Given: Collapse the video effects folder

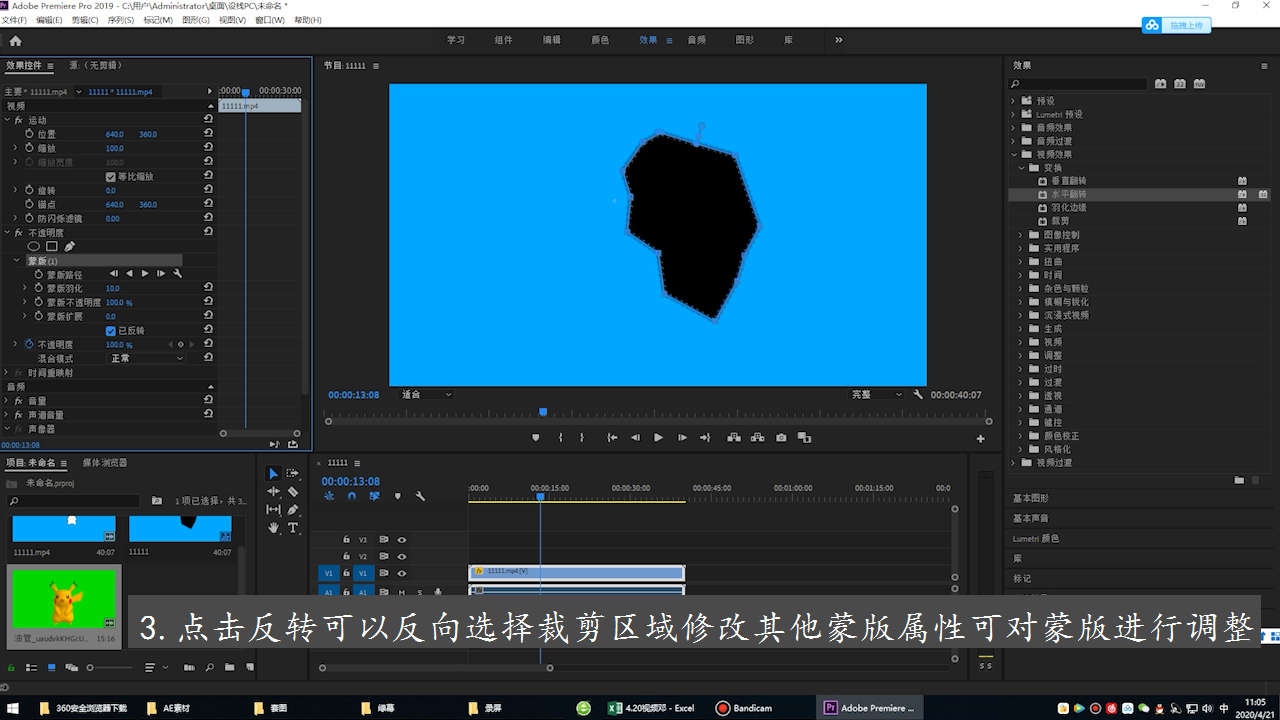Looking at the screenshot, I should [1013, 154].
